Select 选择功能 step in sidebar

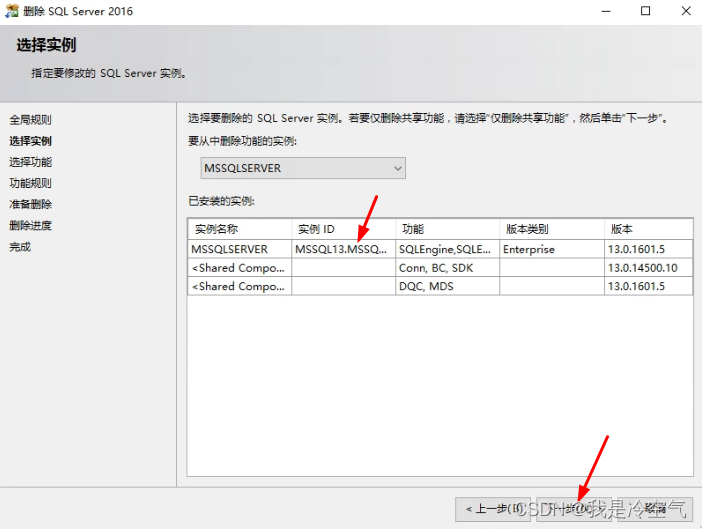[30, 162]
